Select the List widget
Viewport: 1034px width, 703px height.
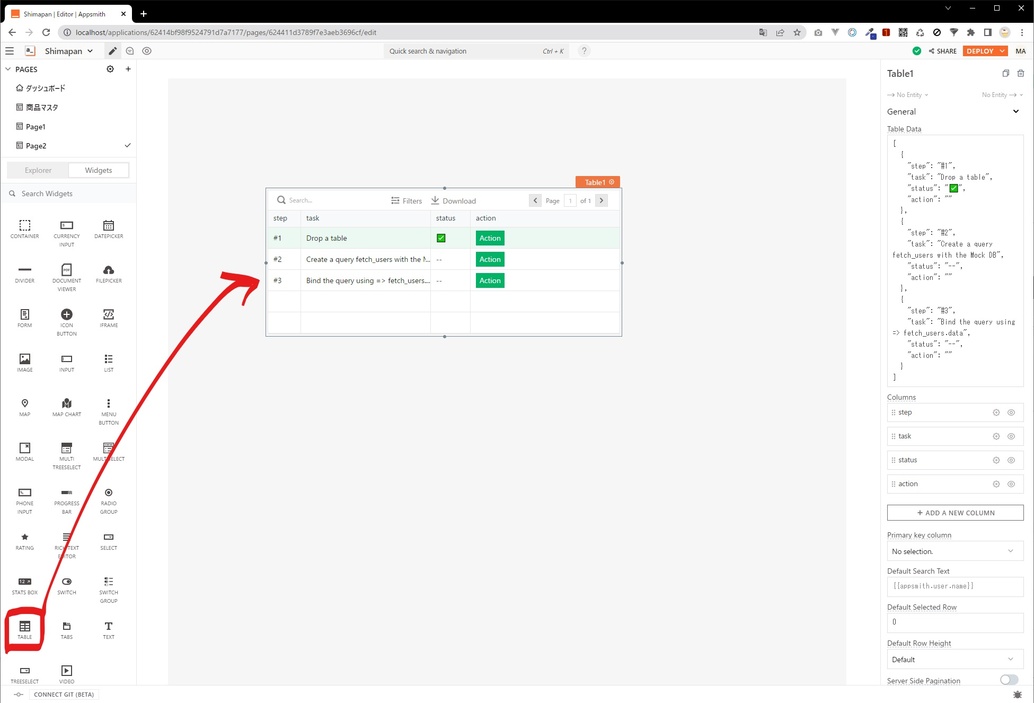pos(109,363)
